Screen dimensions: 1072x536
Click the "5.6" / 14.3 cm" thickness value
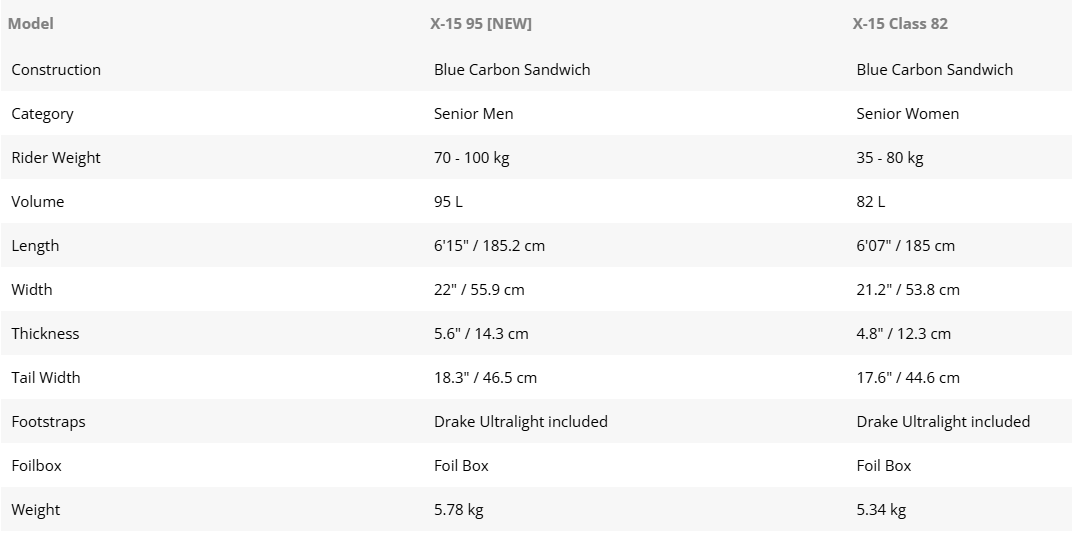point(481,333)
